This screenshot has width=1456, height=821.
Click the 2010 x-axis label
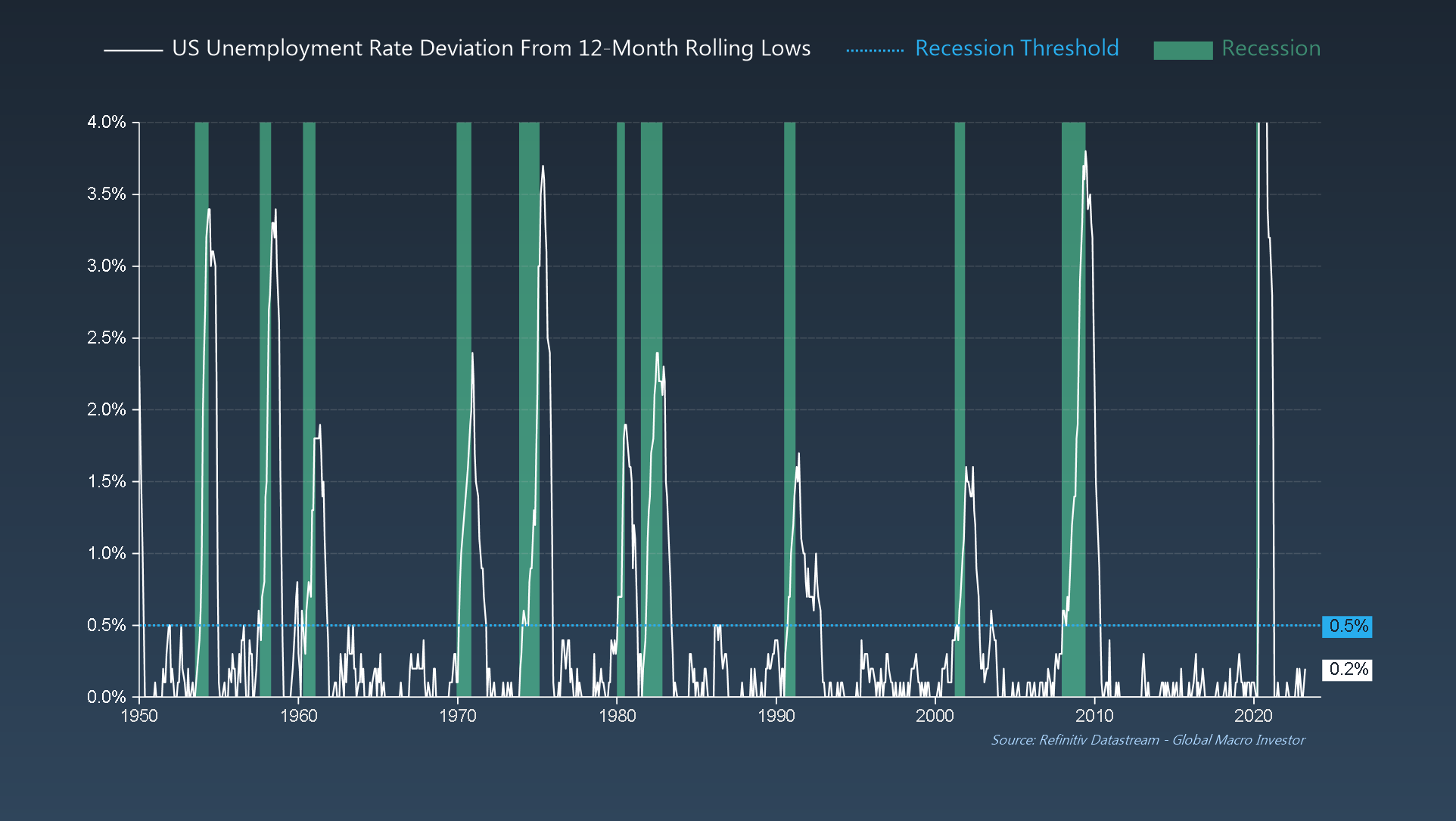(1095, 716)
